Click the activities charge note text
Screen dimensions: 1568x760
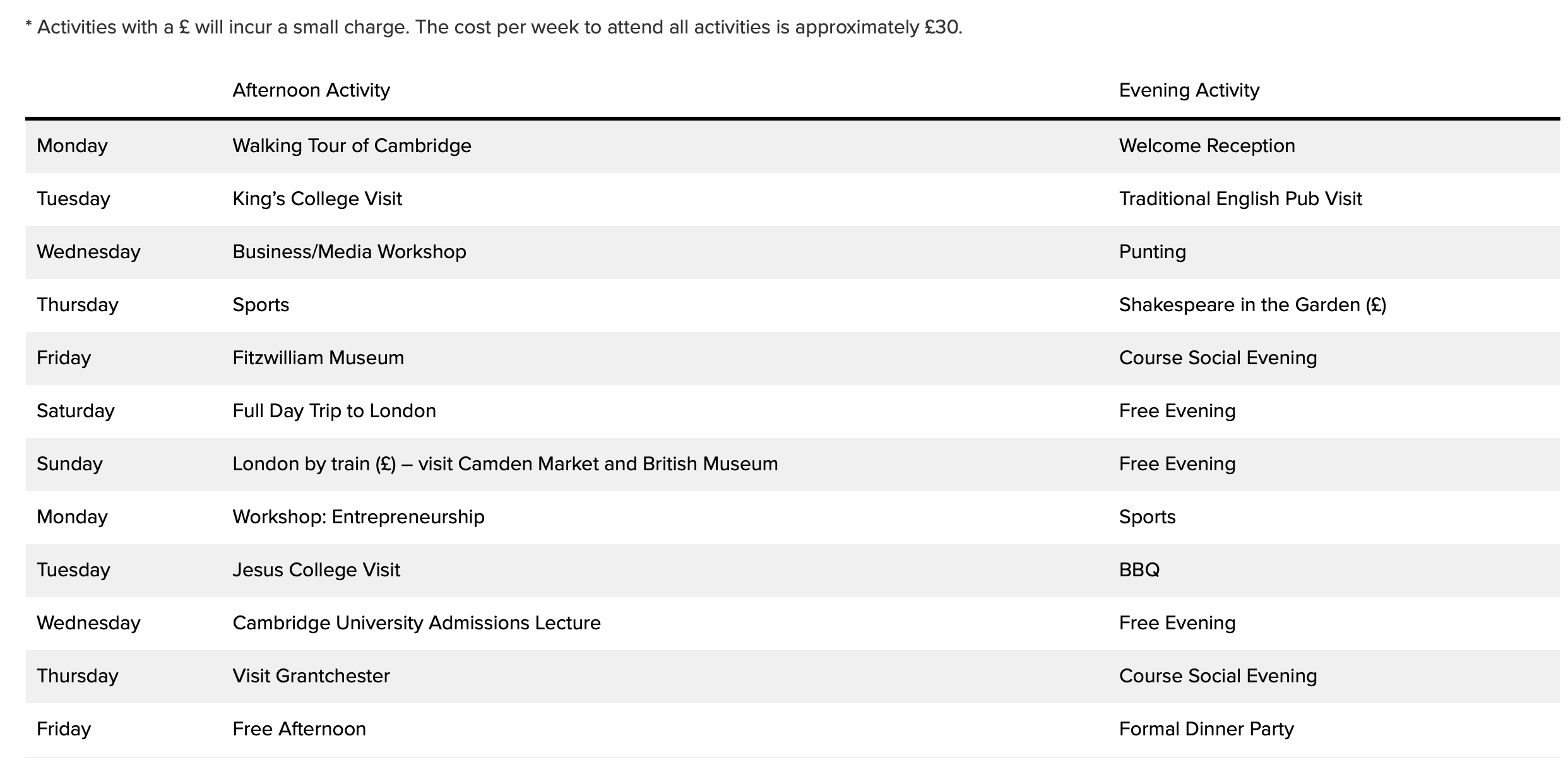(x=494, y=28)
